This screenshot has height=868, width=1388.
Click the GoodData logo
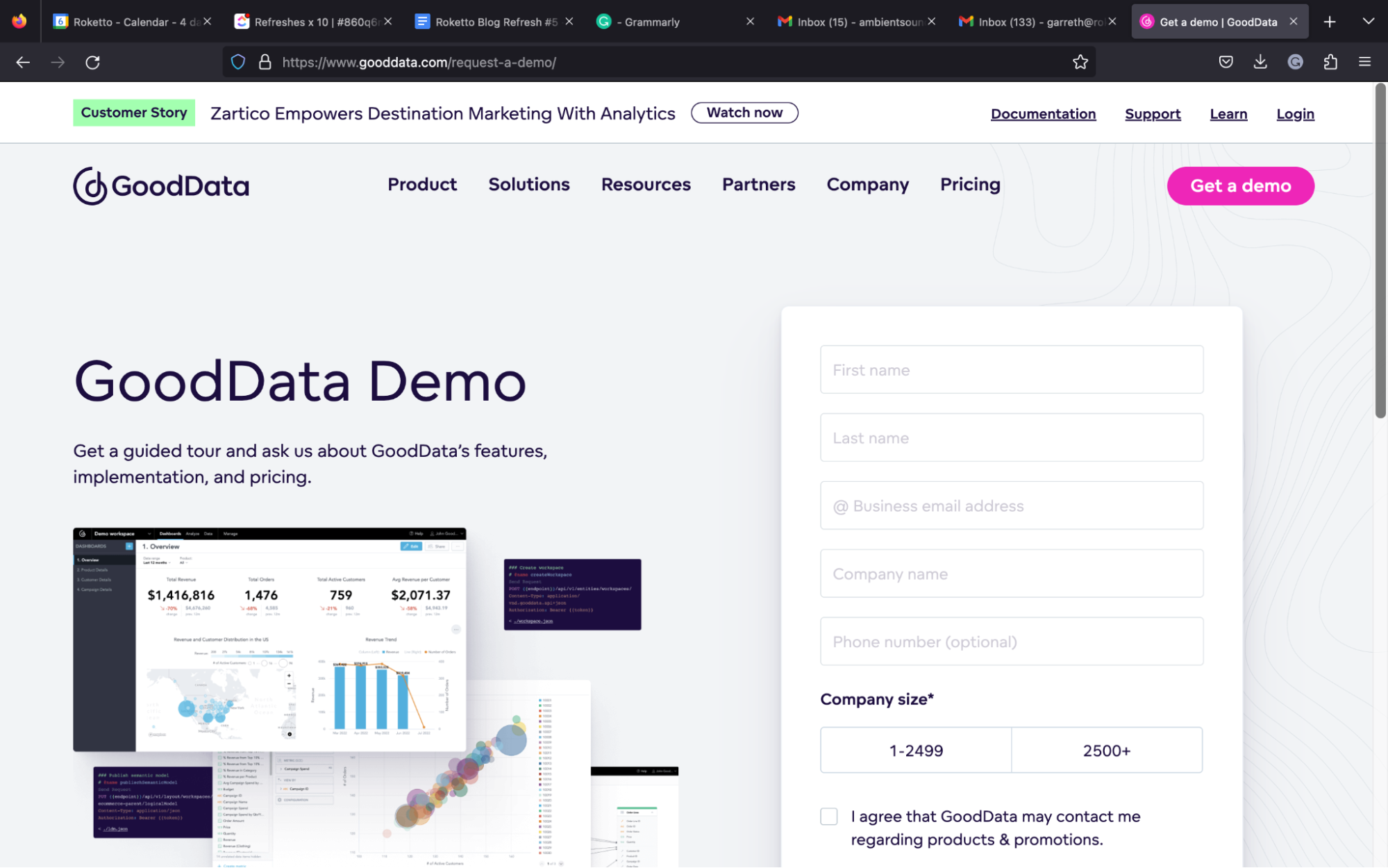[x=160, y=185]
